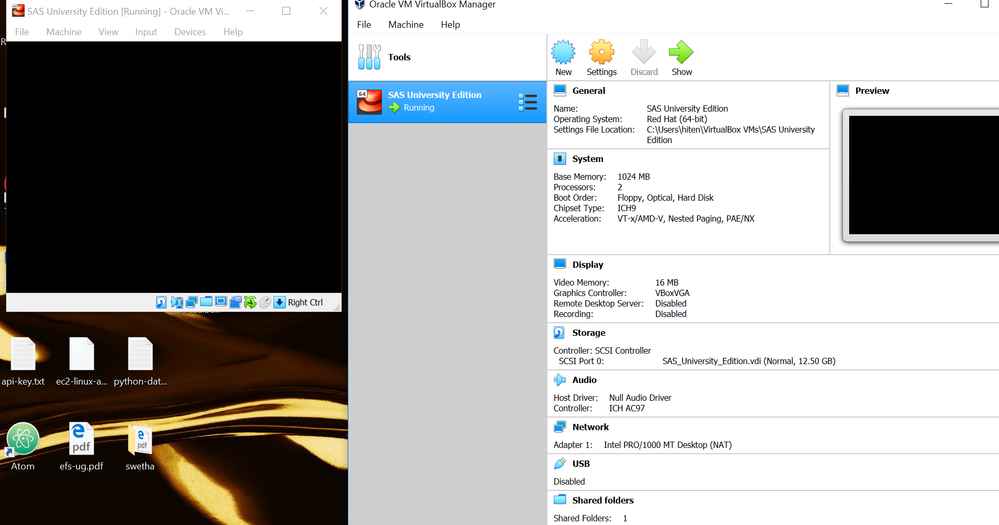Select efs-ug.pdf on the desktop
This screenshot has width=999, height=525.
[x=82, y=446]
